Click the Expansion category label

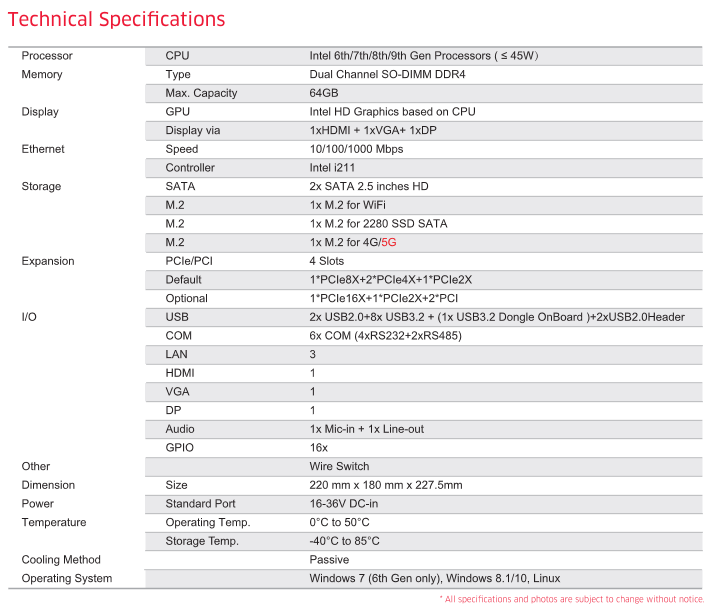(x=48, y=261)
